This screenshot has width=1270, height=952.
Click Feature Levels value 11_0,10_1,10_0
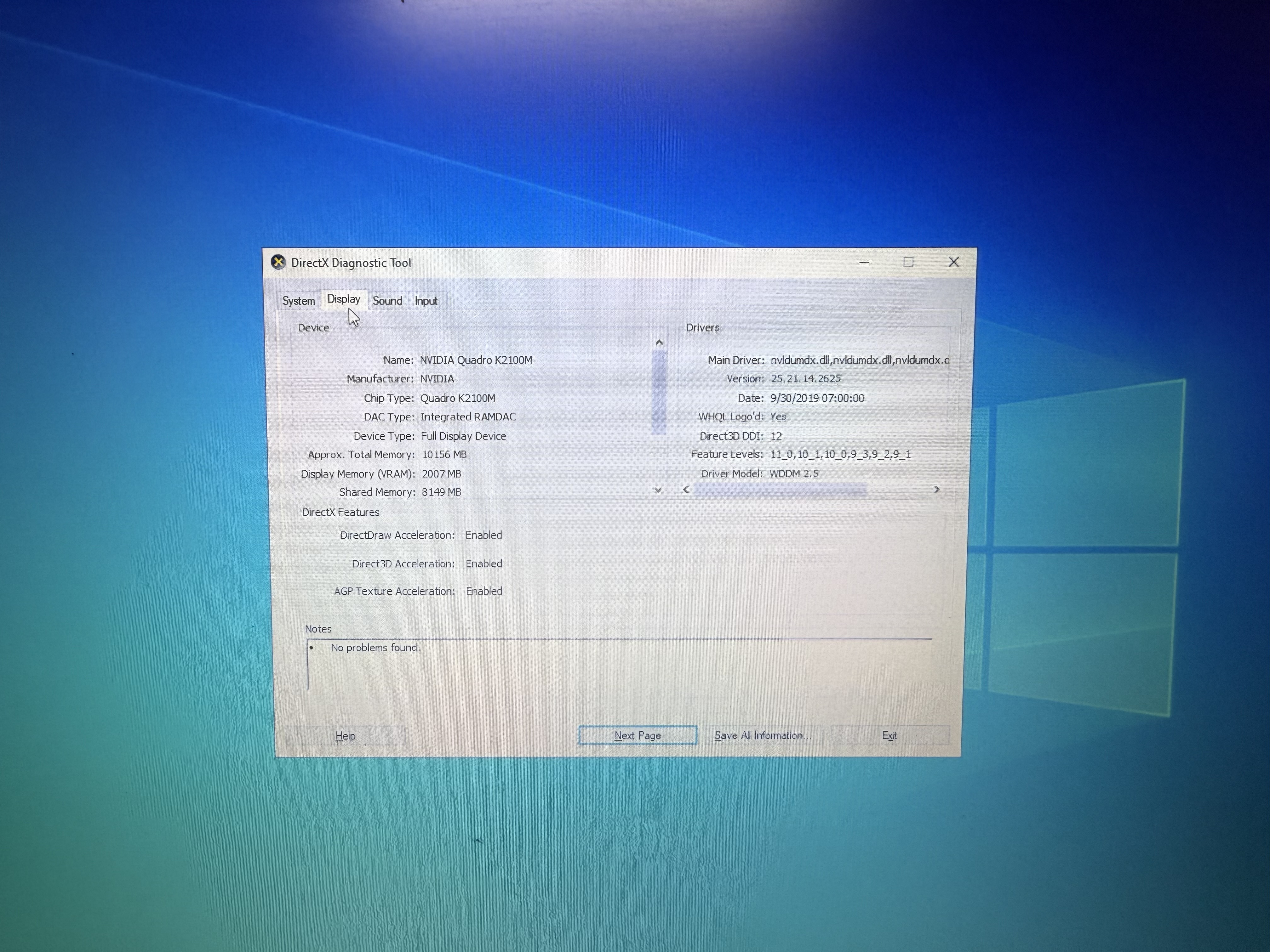841,455
